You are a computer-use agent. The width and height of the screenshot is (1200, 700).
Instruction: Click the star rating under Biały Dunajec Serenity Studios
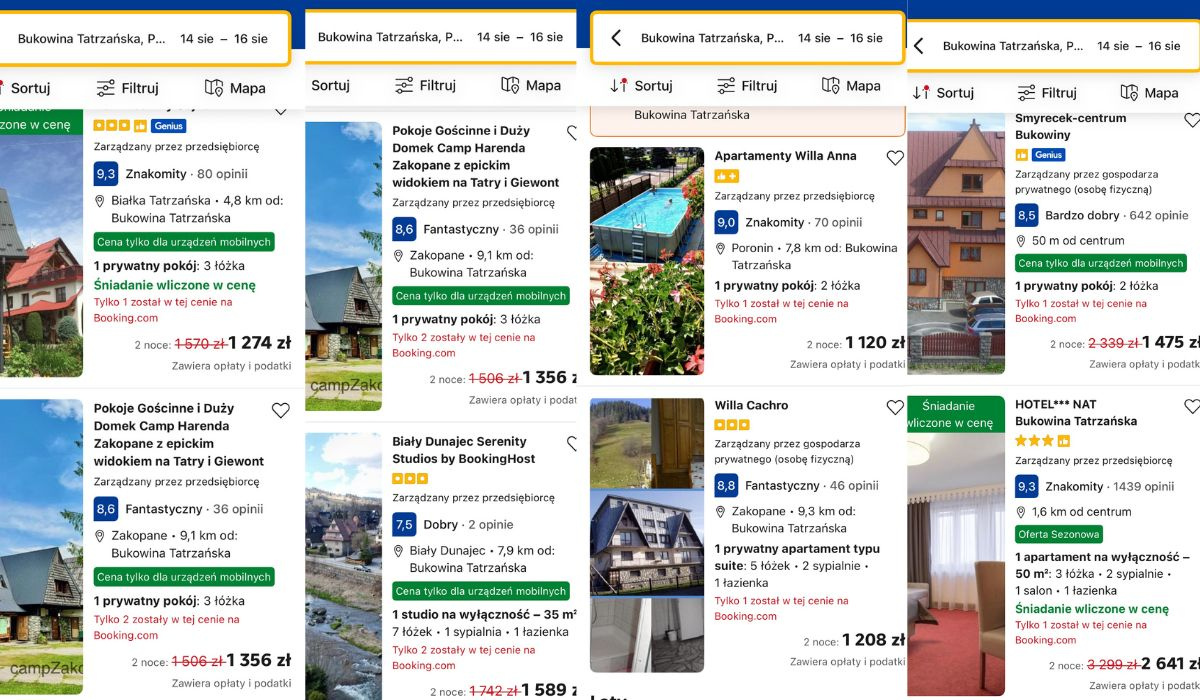tap(410, 478)
